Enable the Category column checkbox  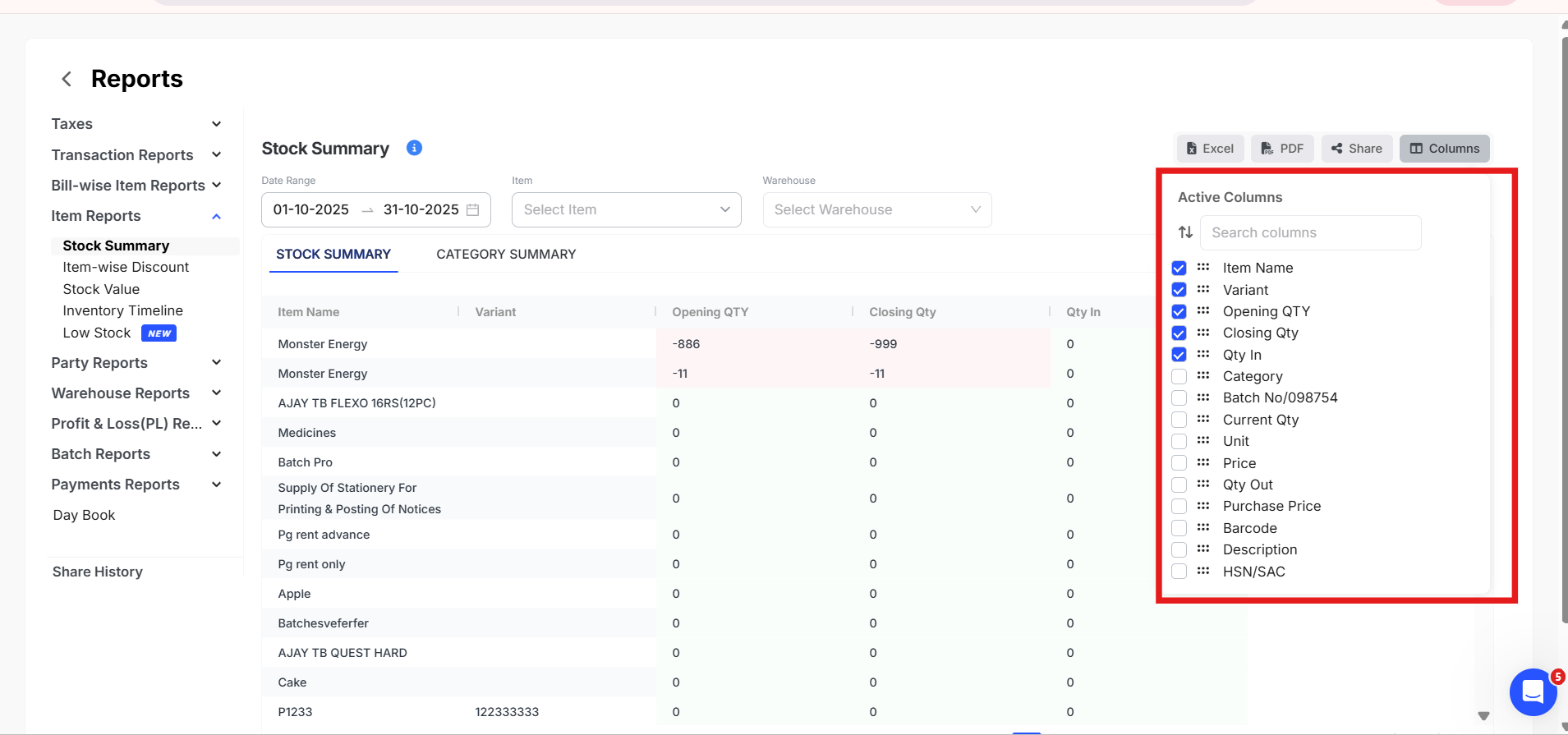1179,376
